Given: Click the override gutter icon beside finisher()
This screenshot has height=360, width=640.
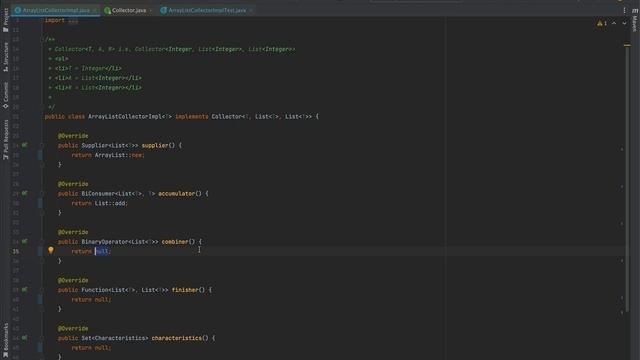Looking at the screenshot, I should tap(24, 290).
